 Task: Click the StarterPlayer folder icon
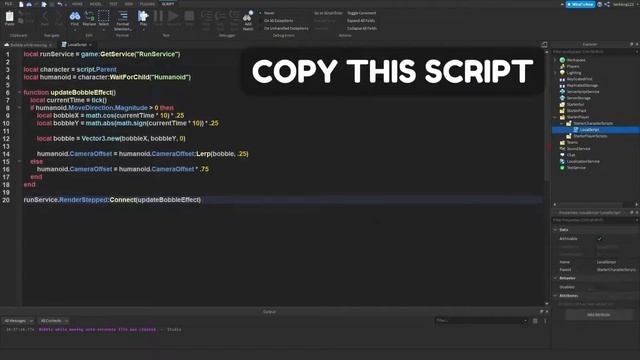point(562,117)
